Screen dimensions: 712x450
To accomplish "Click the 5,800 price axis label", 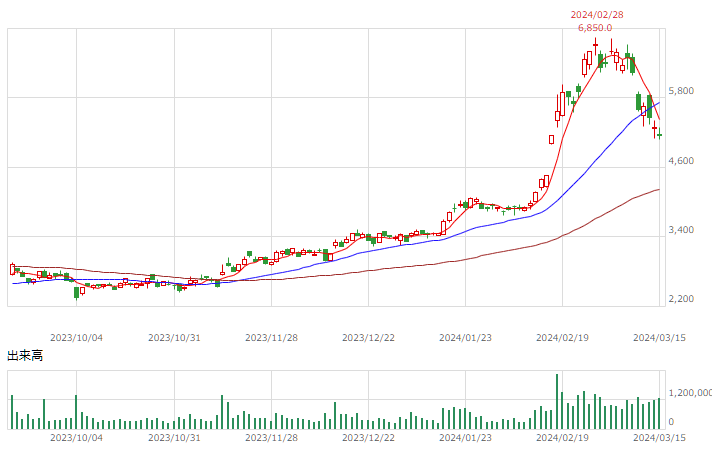I will click(x=681, y=91).
